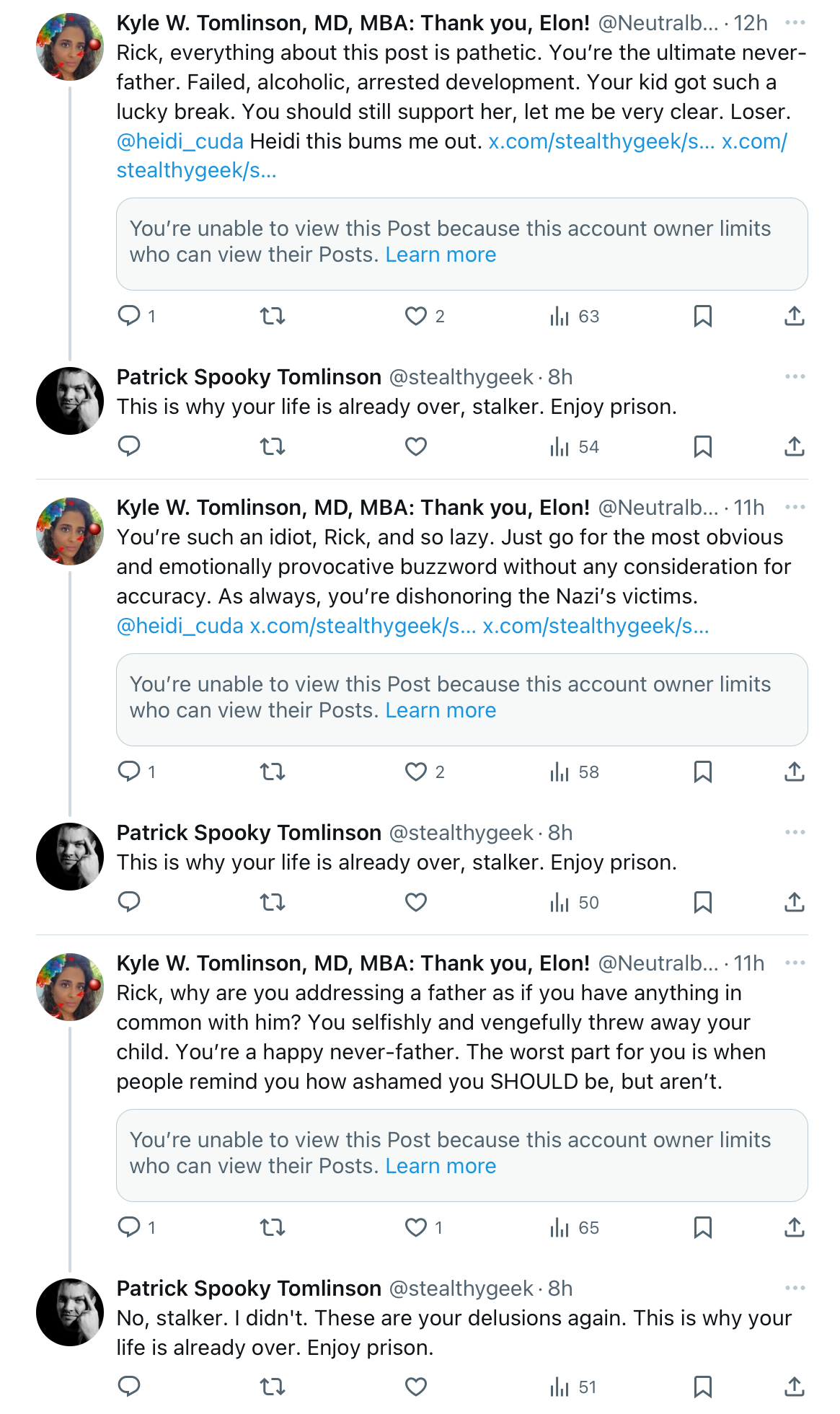
Task: Click Learn more in first restricted post box
Action: (441, 255)
